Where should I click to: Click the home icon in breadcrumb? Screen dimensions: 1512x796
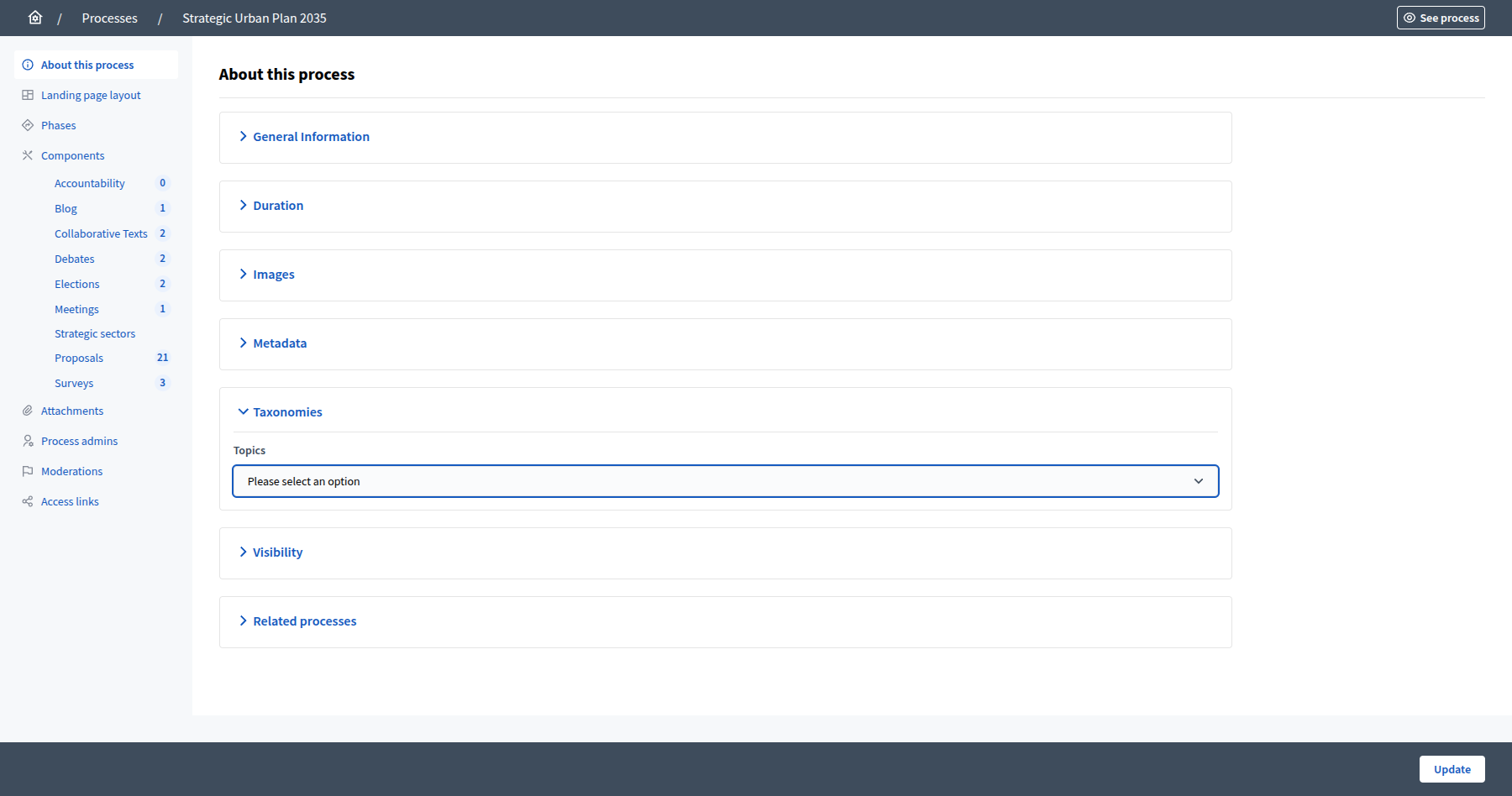(35, 18)
